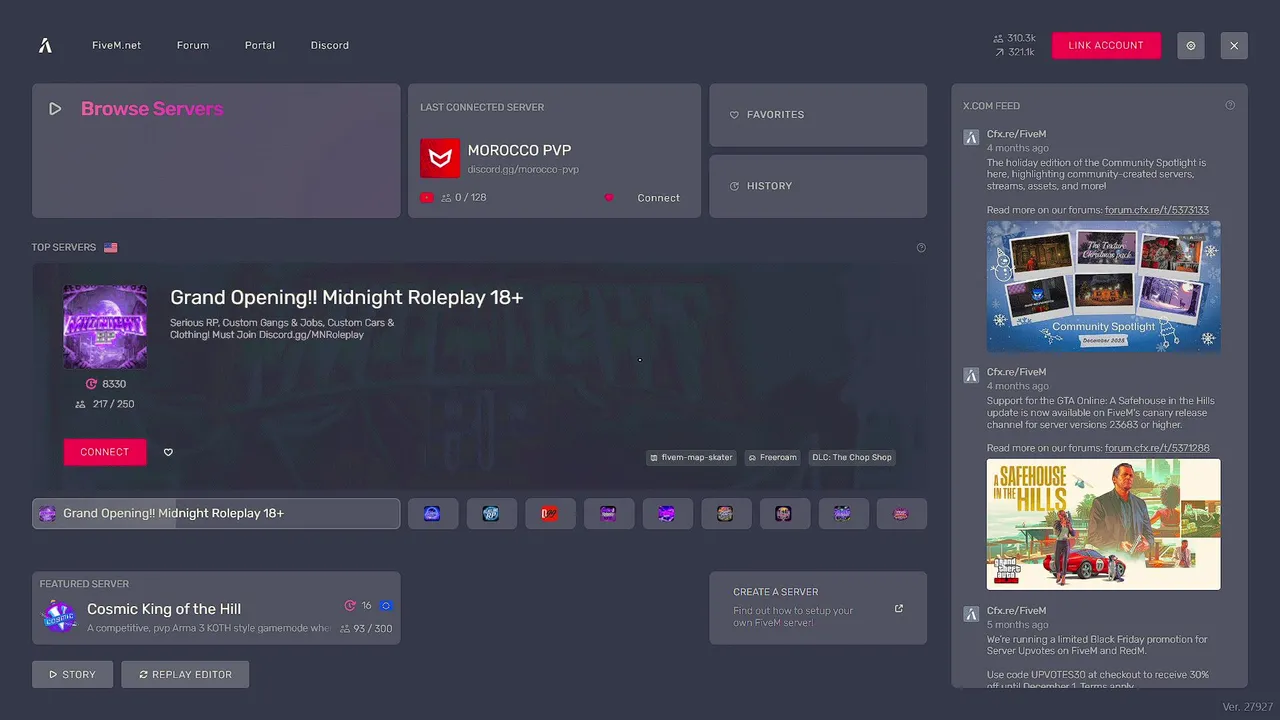Click the 0 / 128 player count
This screenshot has width=1280, height=720.
tap(464, 198)
